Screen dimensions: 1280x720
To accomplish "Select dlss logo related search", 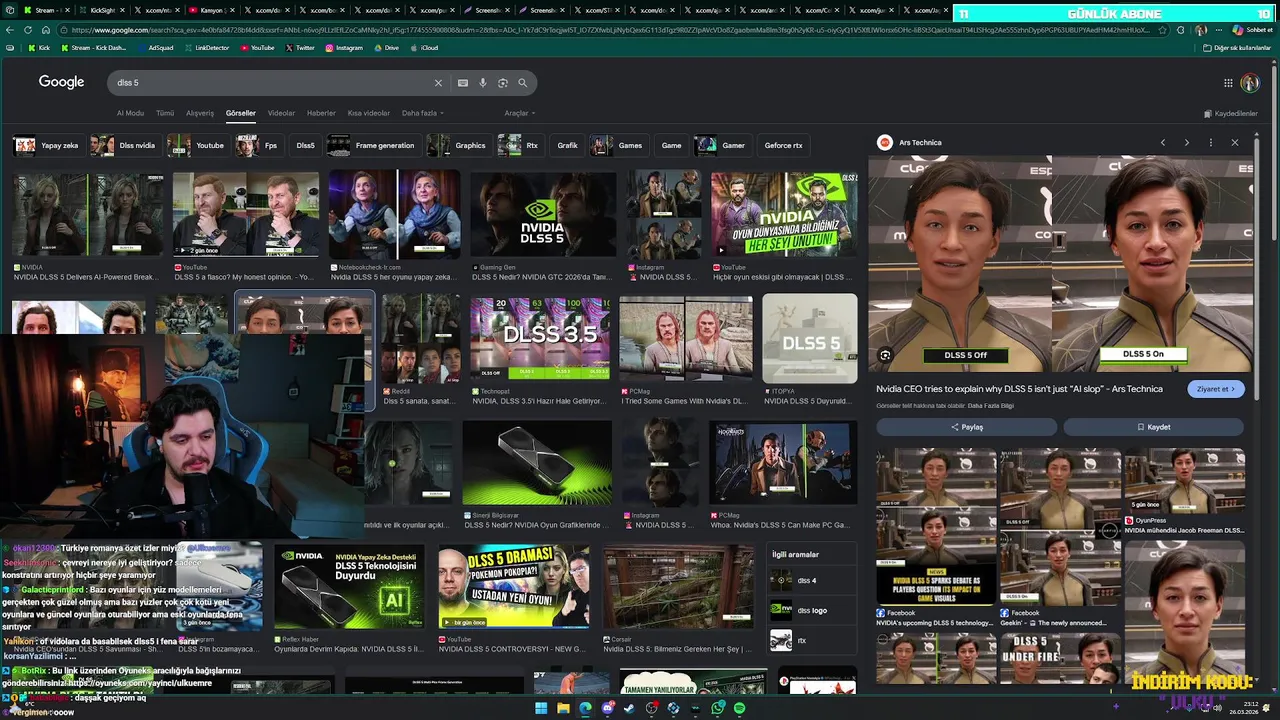I will 812,610.
